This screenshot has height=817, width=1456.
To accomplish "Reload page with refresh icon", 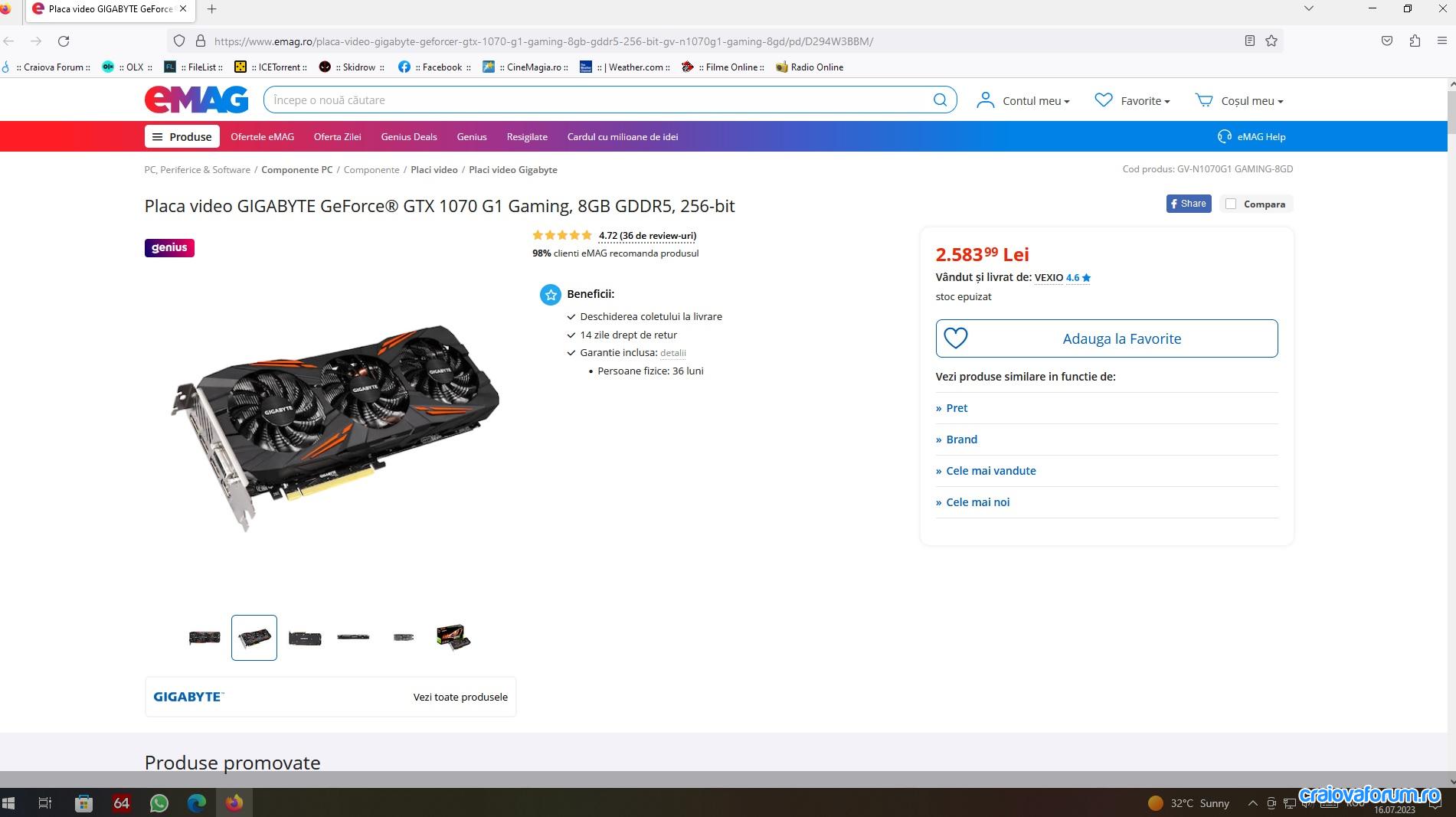I will (64, 41).
